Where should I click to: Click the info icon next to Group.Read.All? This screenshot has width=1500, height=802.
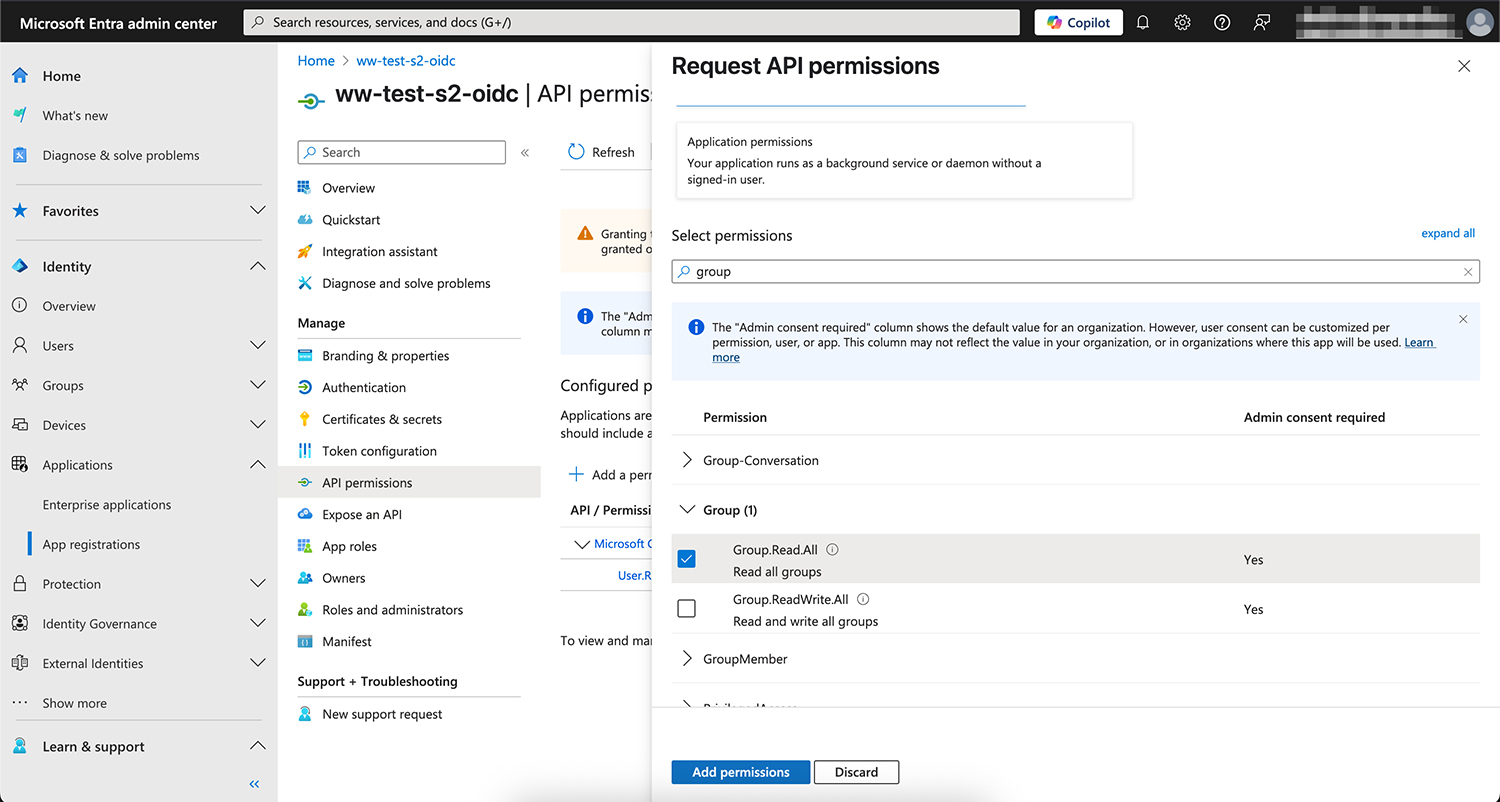pos(831,549)
